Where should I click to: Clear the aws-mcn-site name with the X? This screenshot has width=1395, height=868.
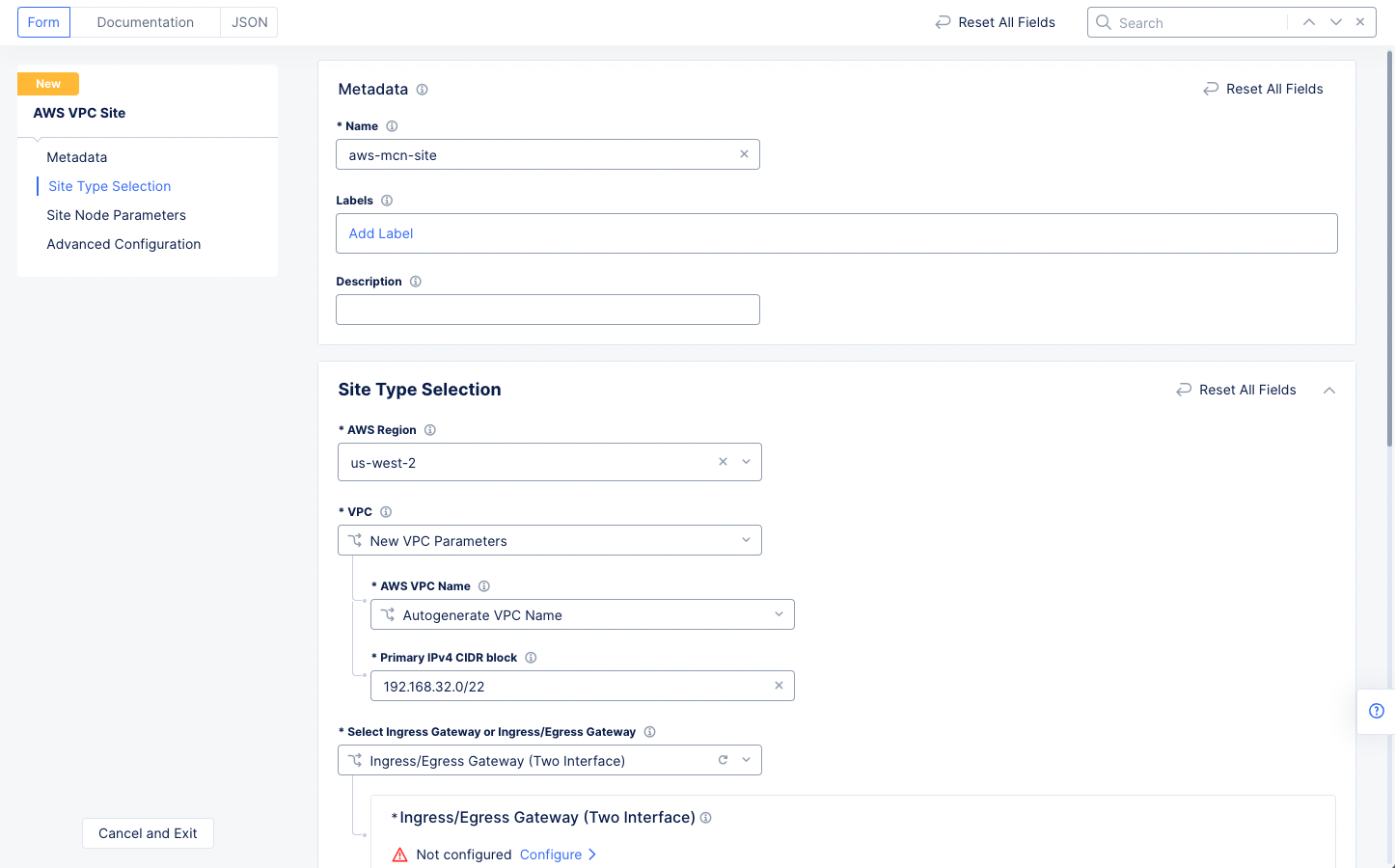pyautogui.click(x=744, y=153)
